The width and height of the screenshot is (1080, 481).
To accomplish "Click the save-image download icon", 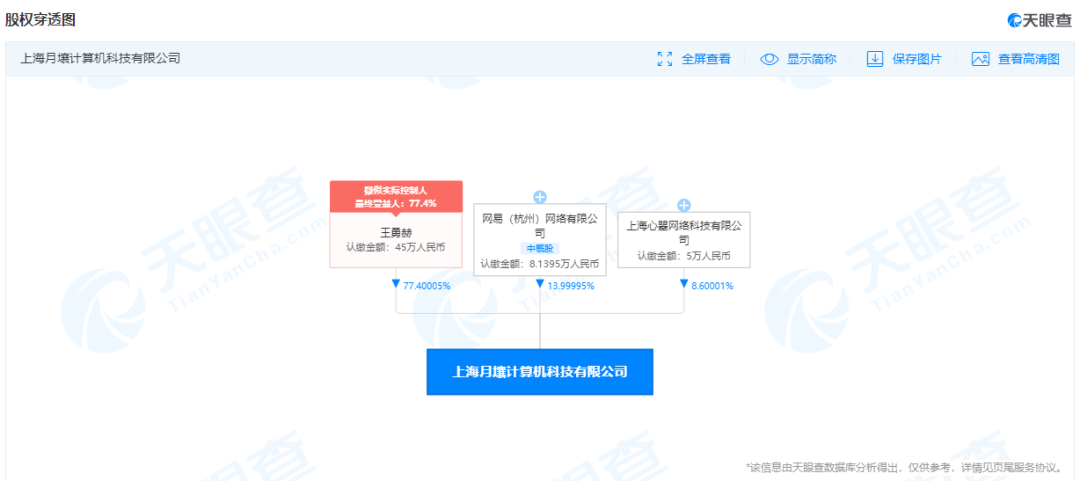I will tap(874, 59).
